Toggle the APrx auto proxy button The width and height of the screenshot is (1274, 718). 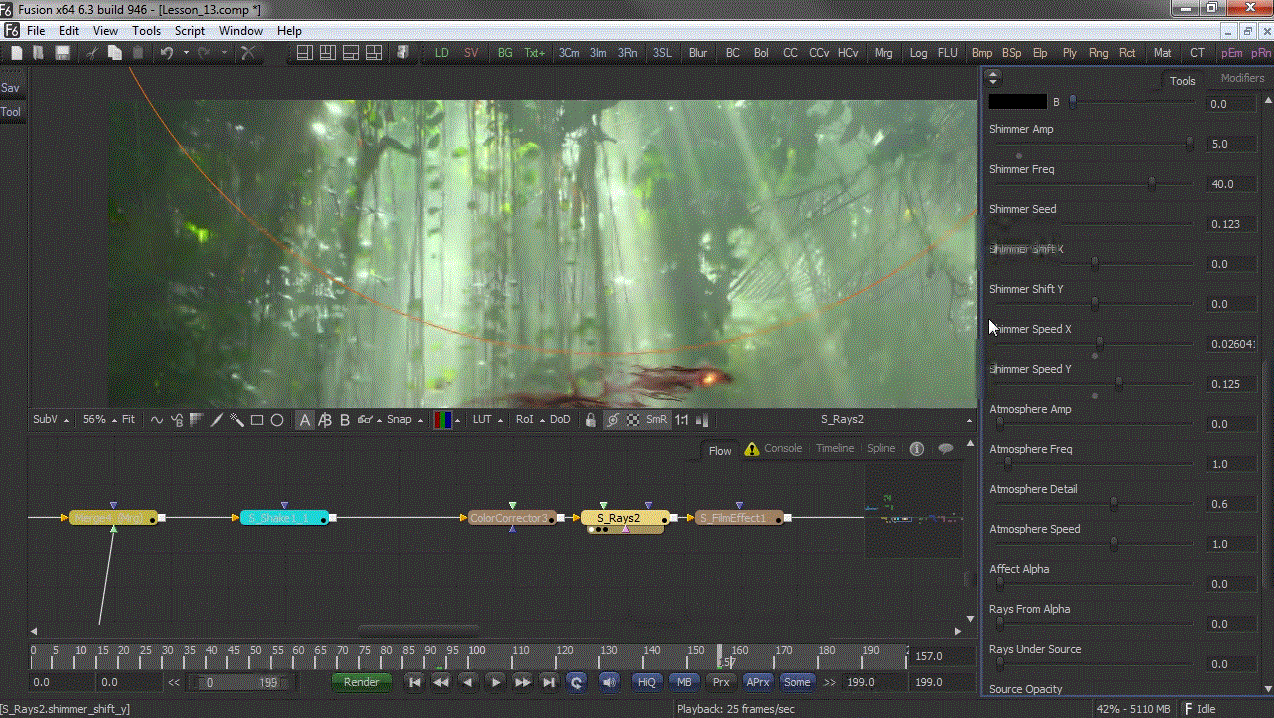[x=758, y=682]
